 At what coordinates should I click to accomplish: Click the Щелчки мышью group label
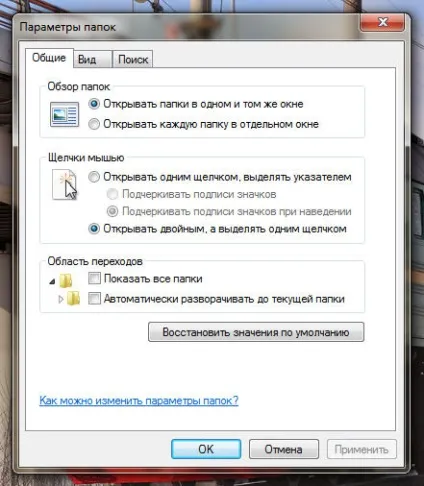pyautogui.click(x=86, y=157)
